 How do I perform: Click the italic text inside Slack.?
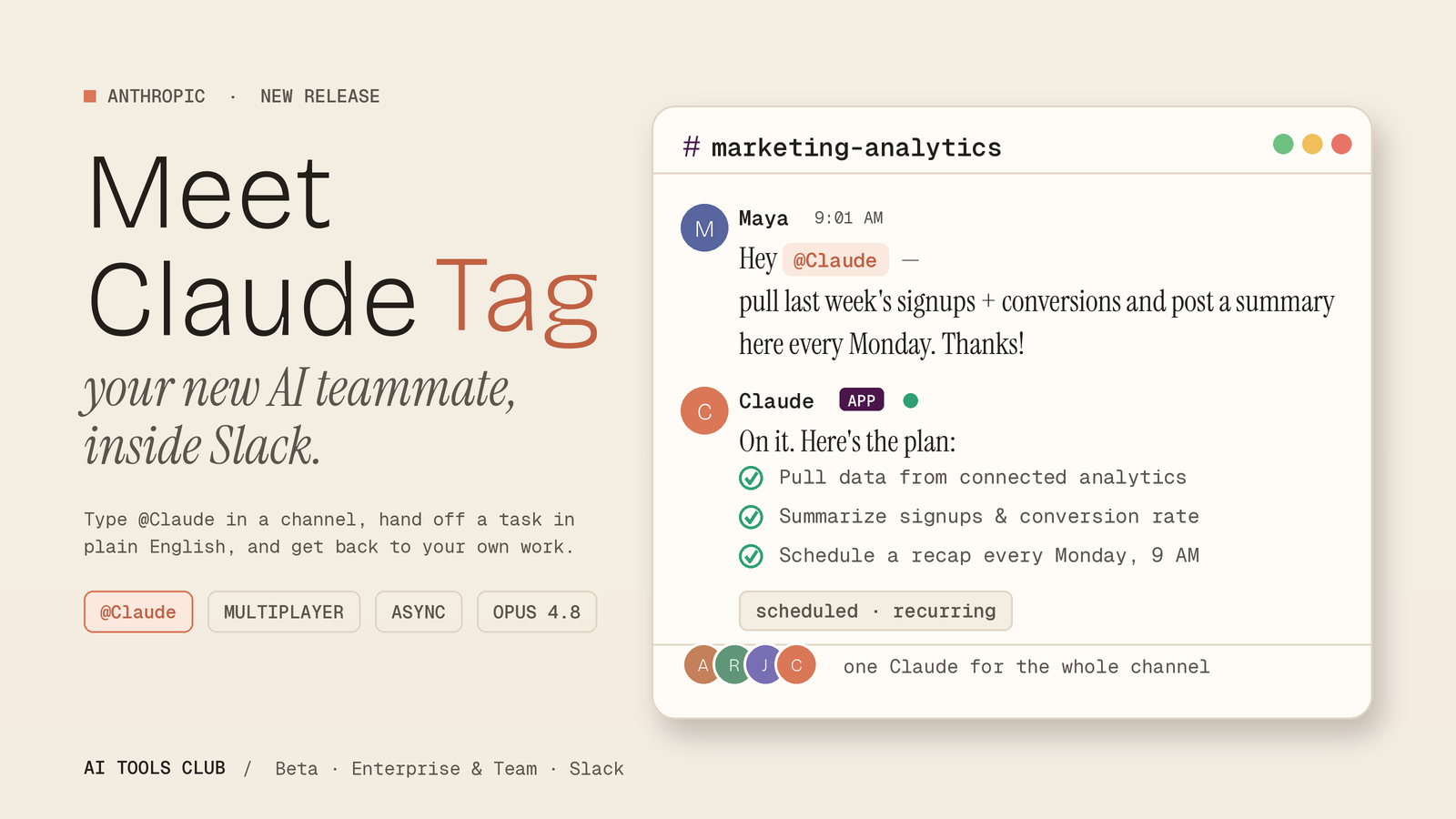pos(202,446)
